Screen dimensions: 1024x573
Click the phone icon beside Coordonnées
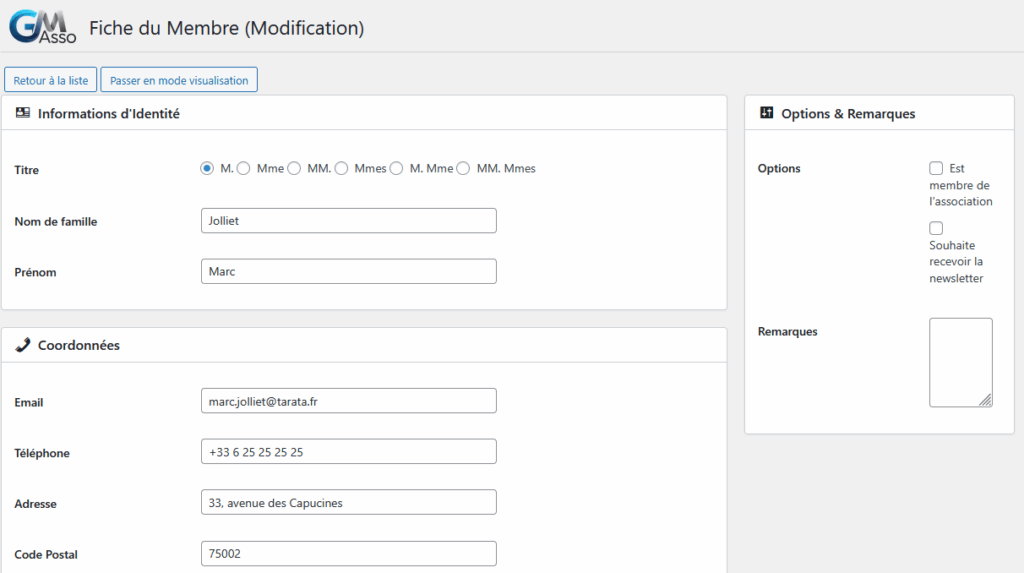coord(23,345)
